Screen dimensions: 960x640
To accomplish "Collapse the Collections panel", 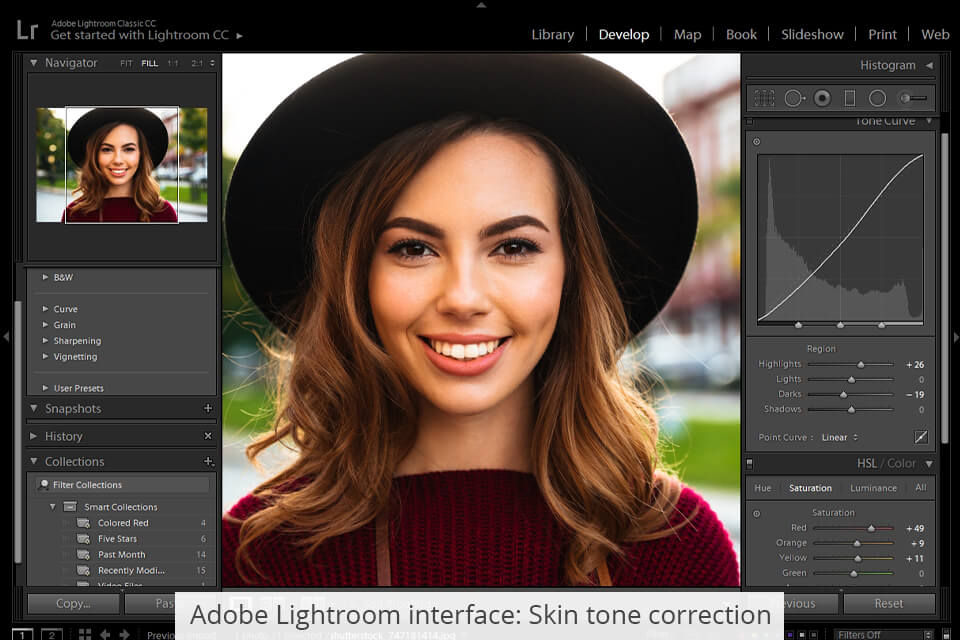I will point(34,461).
